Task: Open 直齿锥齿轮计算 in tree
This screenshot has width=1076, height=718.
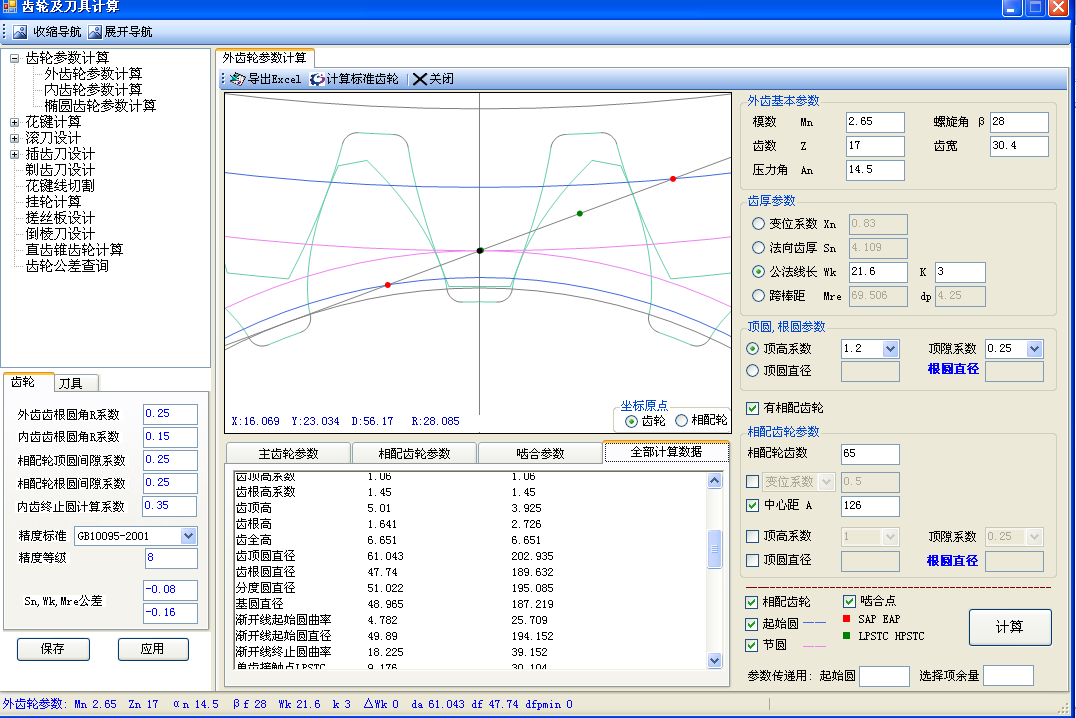Action: point(74,250)
